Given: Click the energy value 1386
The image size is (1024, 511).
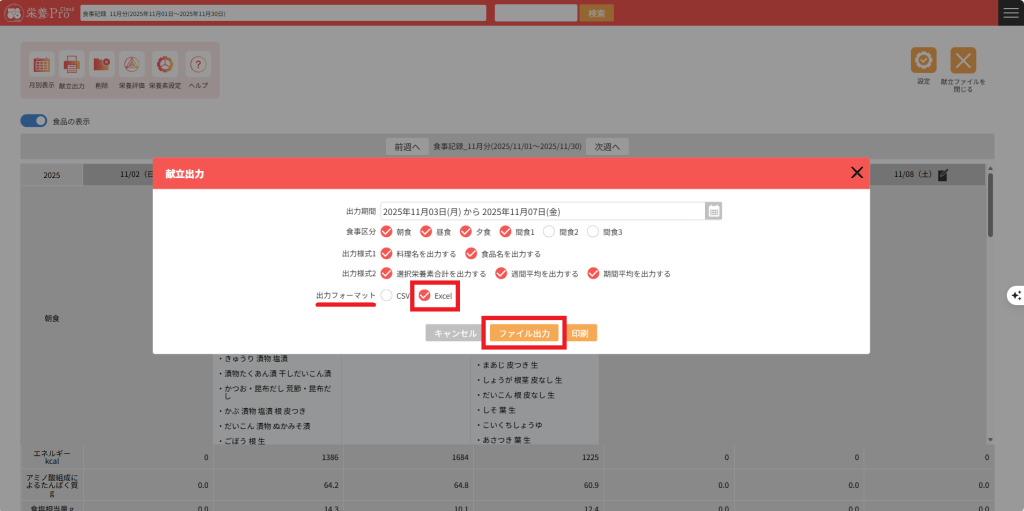Looking at the screenshot, I should click(x=329, y=457).
